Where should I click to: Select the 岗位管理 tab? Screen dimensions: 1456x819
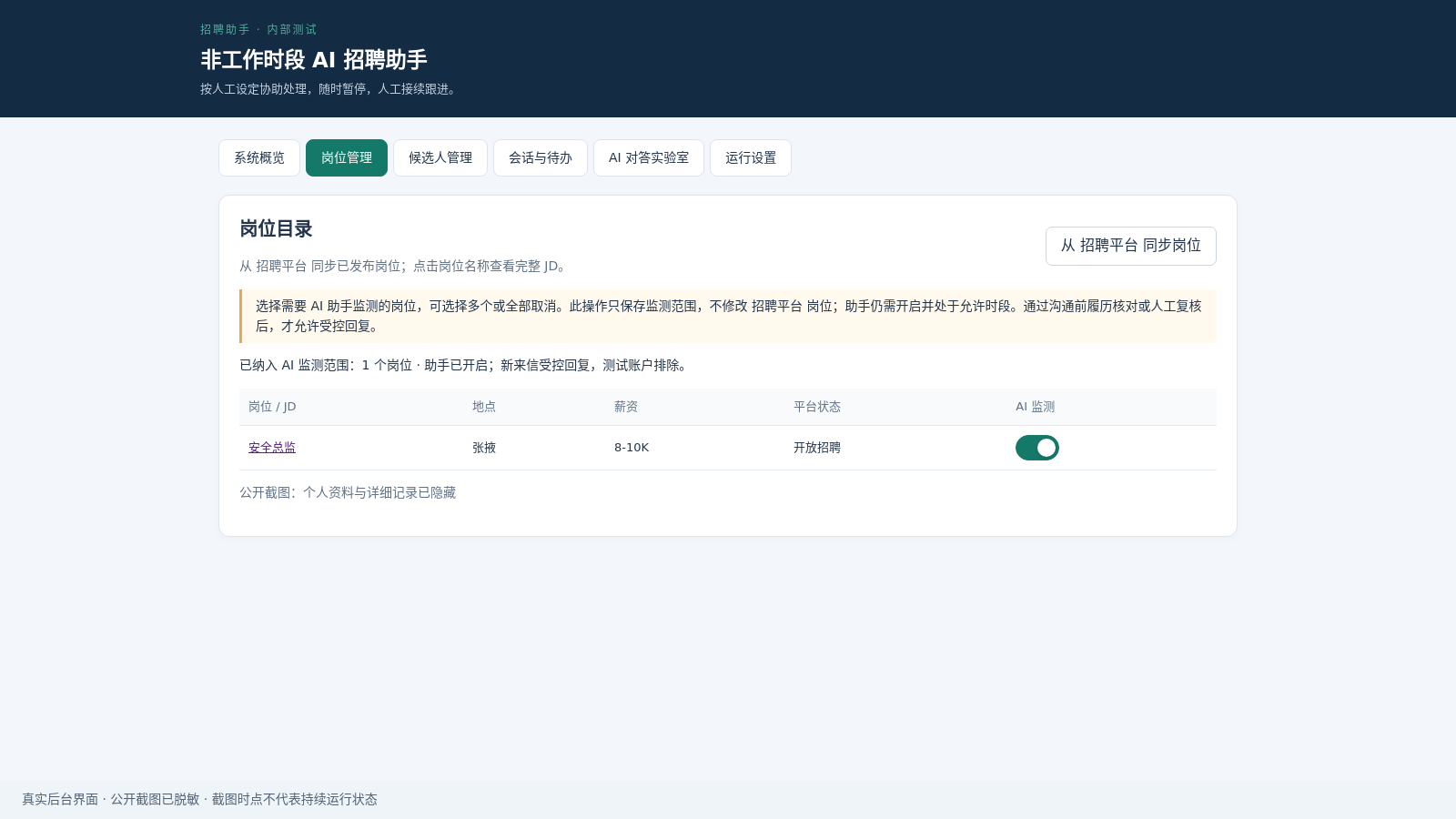tap(347, 157)
